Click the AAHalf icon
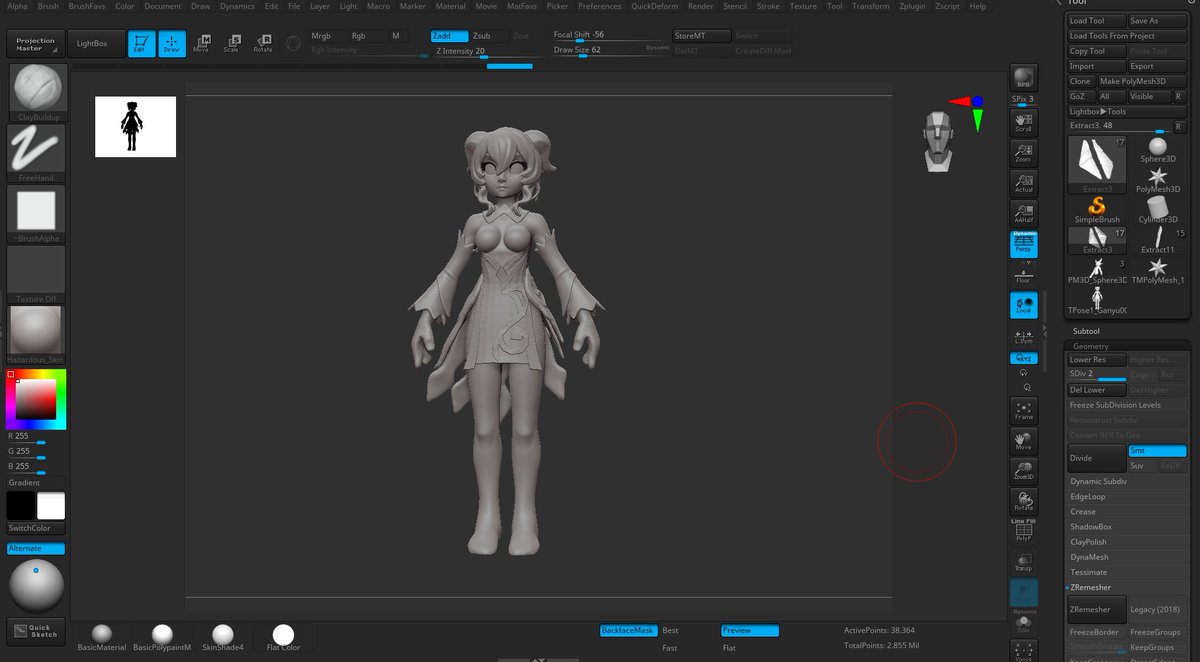1200x662 pixels. (x=1023, y=213)
